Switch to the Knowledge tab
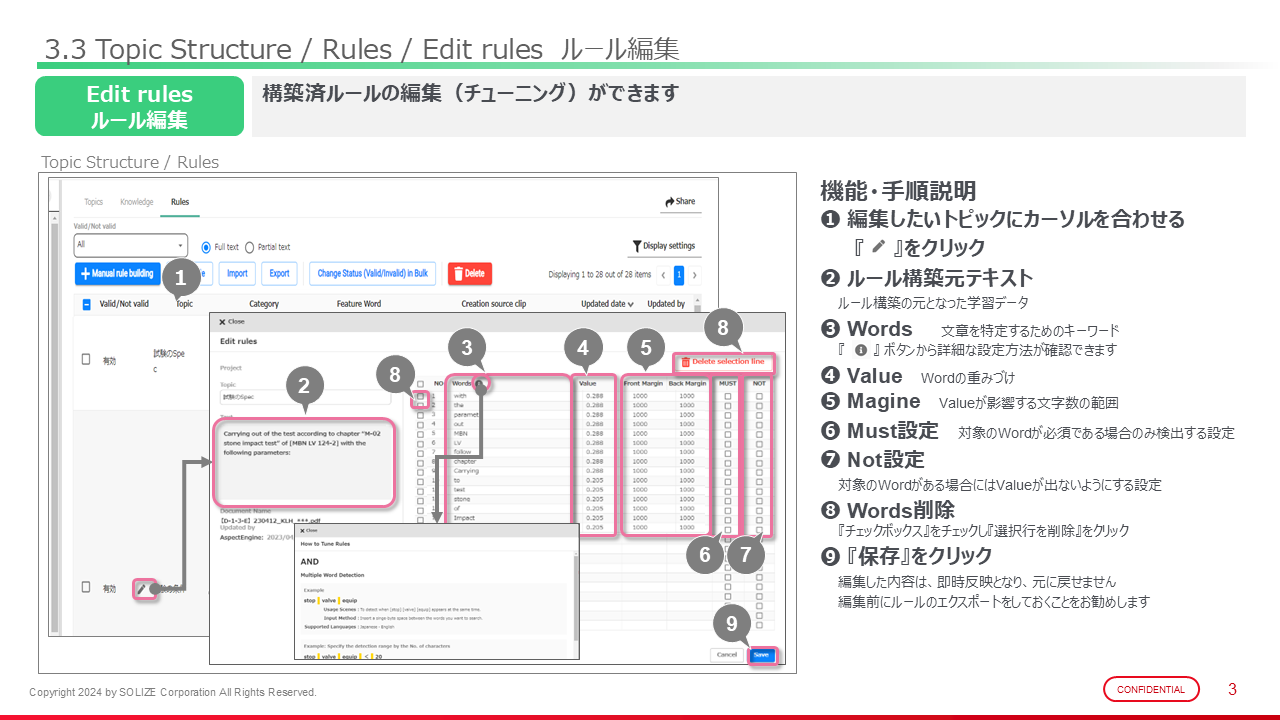Viewport: 1280px width, 720px height. tap(137, 202)
